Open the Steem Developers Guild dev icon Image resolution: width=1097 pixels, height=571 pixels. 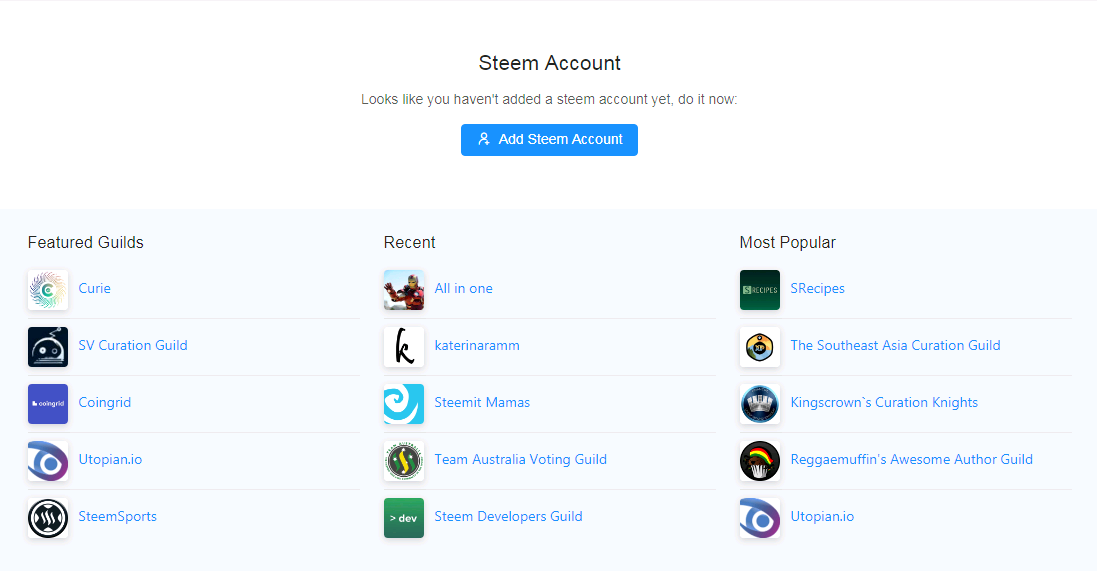pos(404,518)
